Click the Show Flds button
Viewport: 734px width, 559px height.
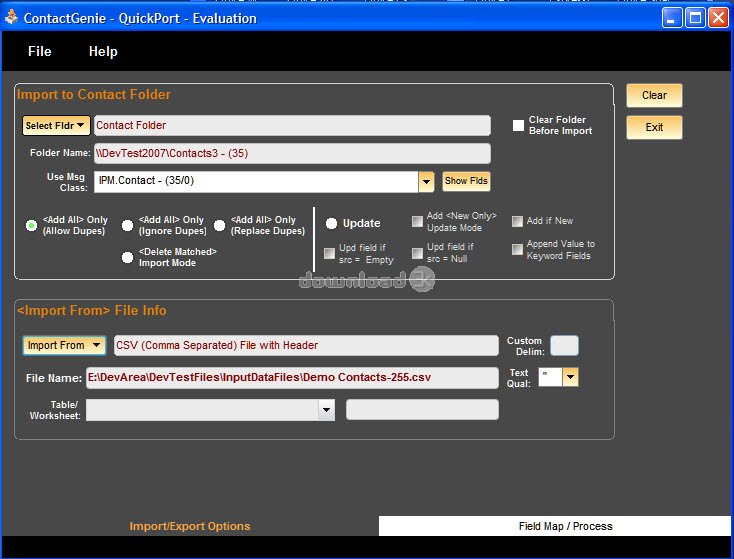pos(466,181)
